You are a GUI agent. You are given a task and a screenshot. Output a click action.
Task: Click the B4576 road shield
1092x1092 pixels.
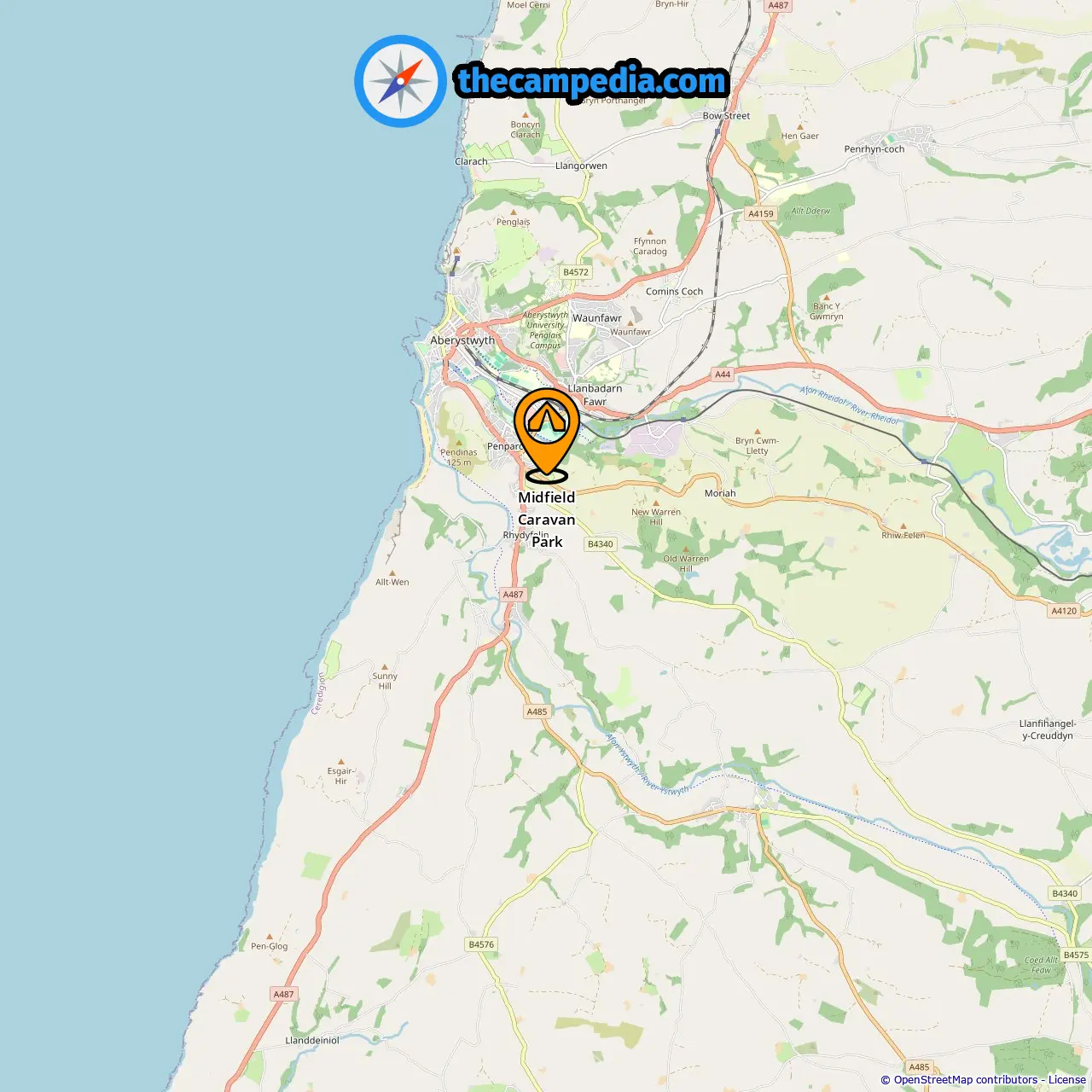tap(481, 944)
